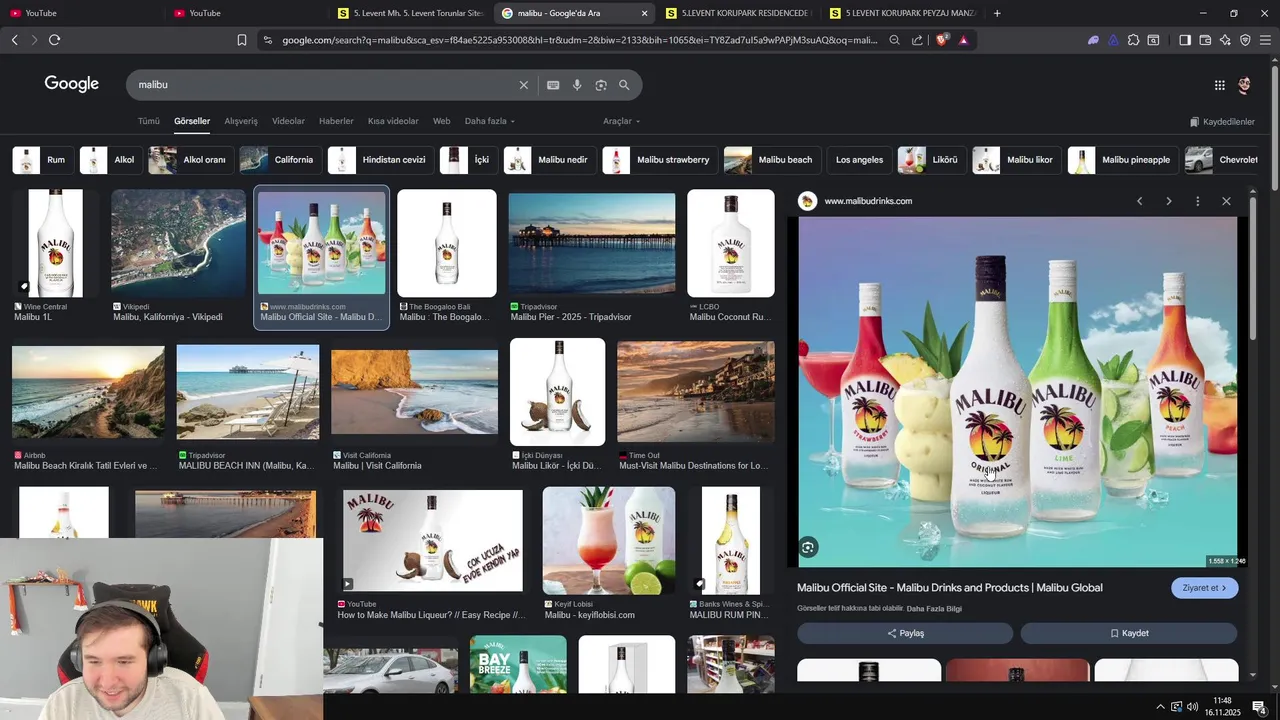Image resolution: width=1280 pixels, height=720 pixels.
Task: Switch to the Alışveriş tab
Action: (x=241, y=121)
